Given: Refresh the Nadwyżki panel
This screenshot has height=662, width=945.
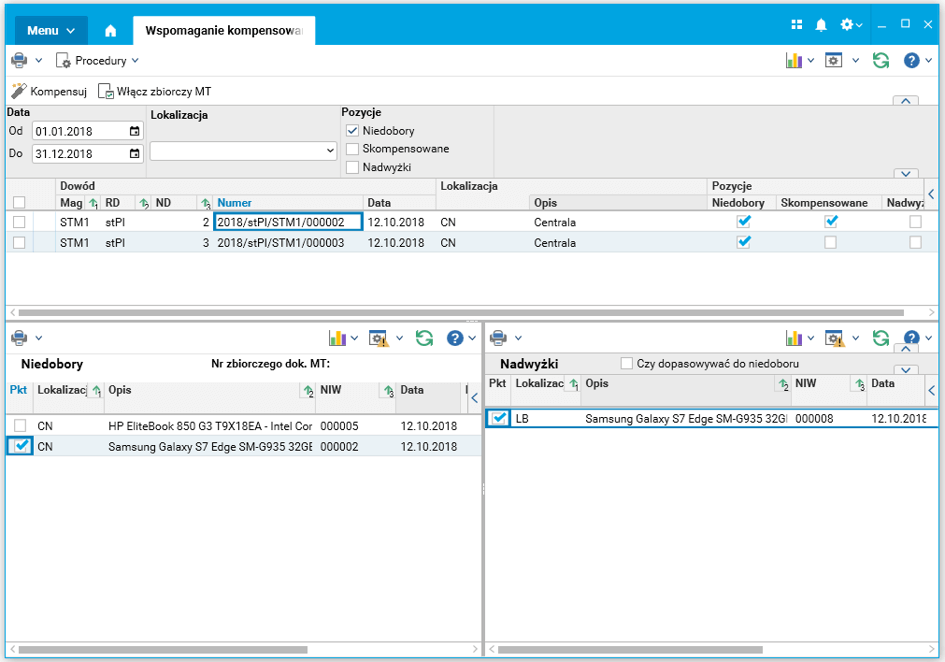Looking at the screenshot, I should point(880,338).
